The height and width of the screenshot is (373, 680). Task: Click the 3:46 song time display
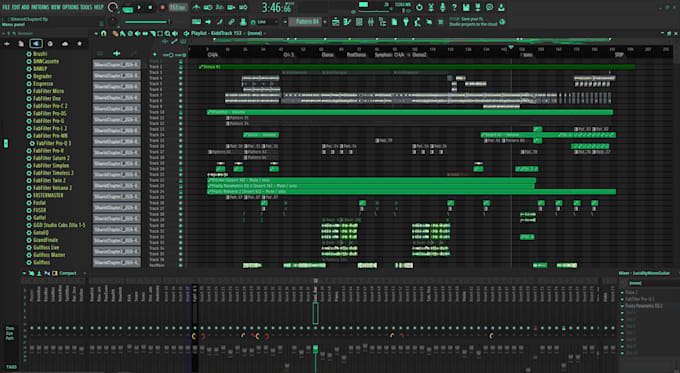tap(277, 7)
